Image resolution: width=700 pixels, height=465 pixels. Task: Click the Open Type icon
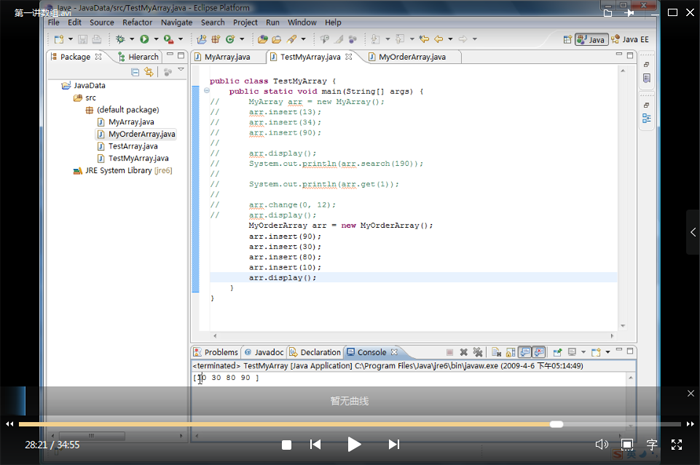pos(262,39)
